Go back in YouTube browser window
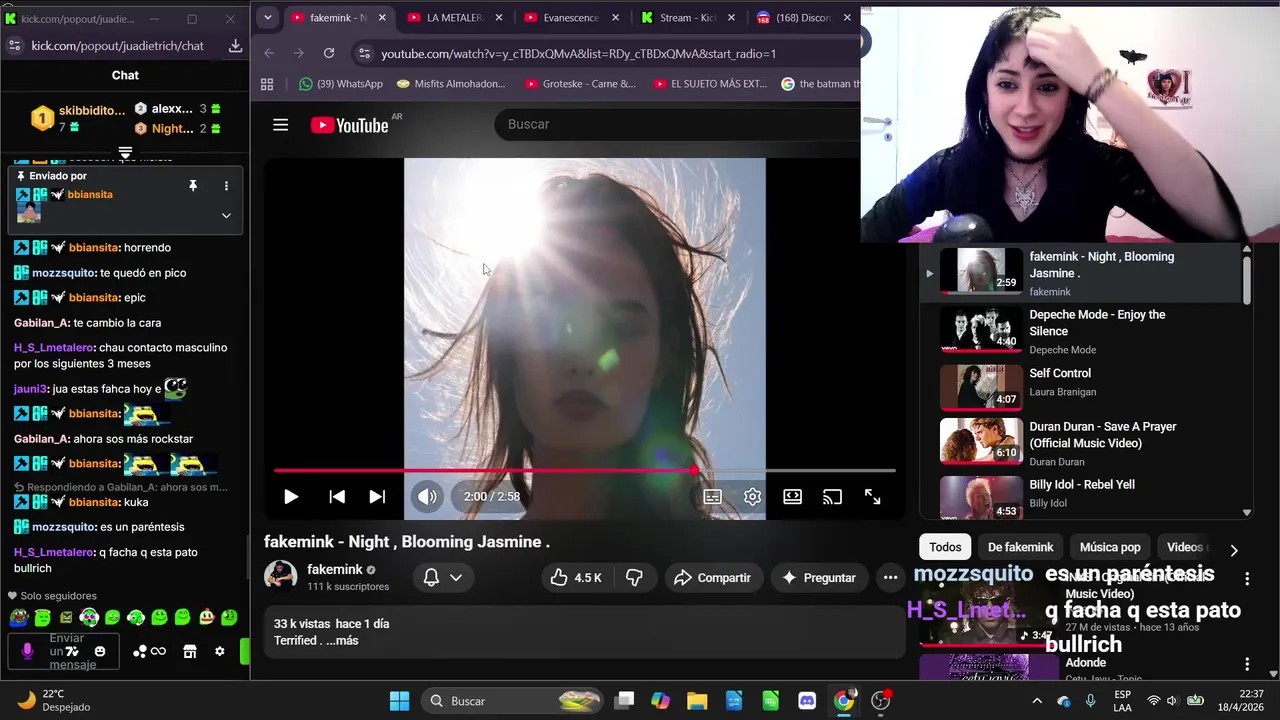The image size is (1280, 720). click(x=269, y=53)
